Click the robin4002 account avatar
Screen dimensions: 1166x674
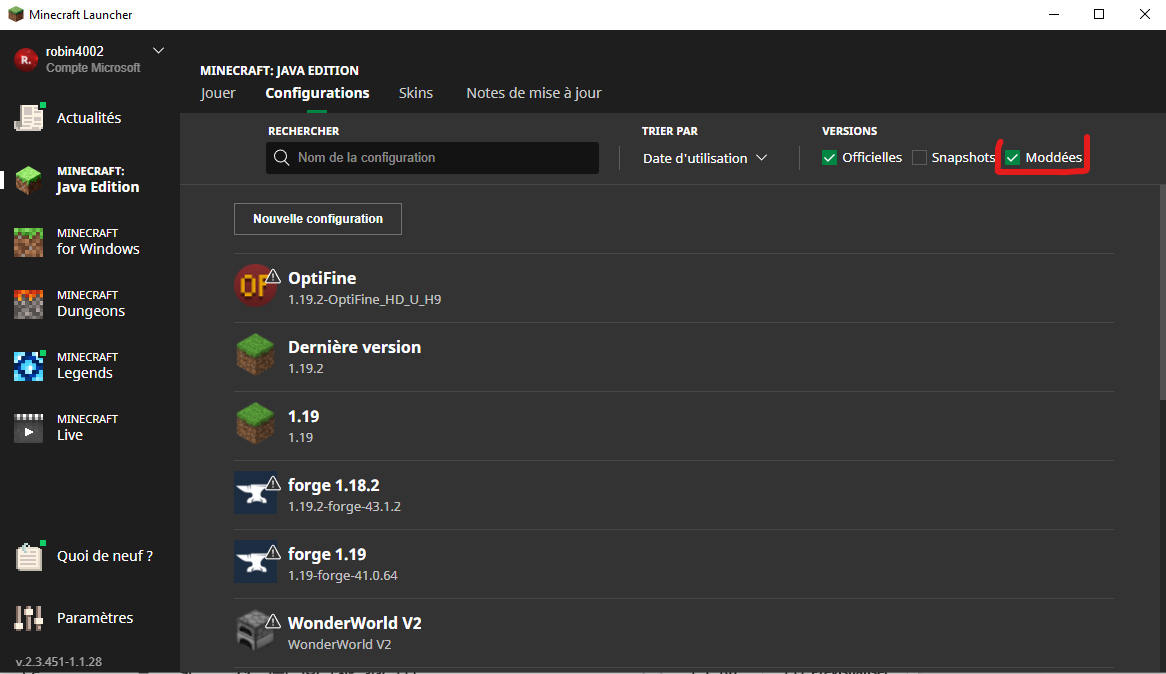26,59
